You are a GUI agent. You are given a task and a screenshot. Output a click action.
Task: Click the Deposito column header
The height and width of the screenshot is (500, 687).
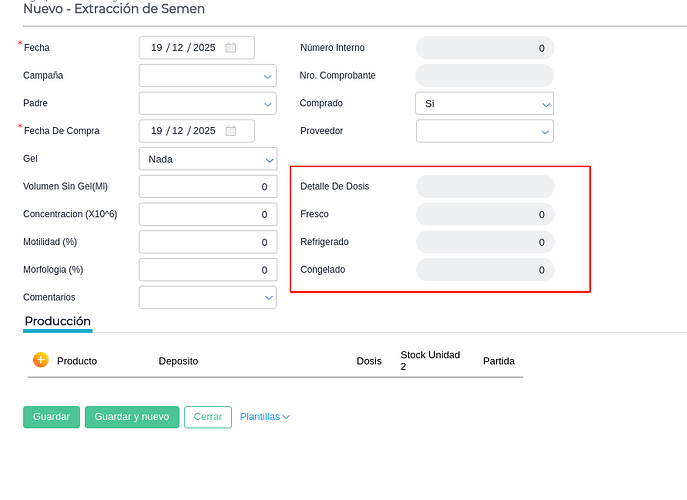(178, 361)
